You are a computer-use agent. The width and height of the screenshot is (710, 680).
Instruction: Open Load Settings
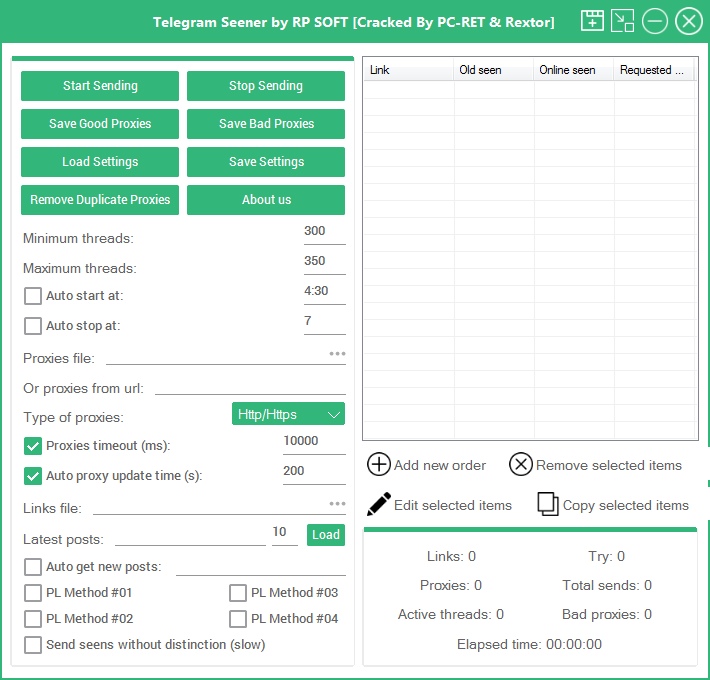point(100,162)
